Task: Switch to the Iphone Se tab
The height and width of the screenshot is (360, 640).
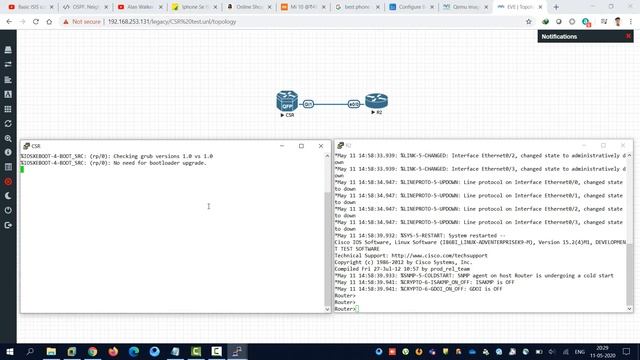Action: pos(194,7)
